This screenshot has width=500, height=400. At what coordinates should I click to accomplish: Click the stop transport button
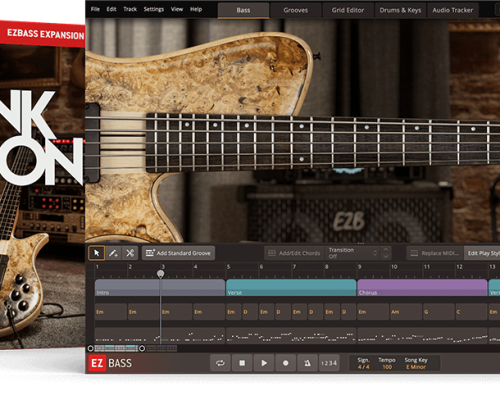coord(242,363)
